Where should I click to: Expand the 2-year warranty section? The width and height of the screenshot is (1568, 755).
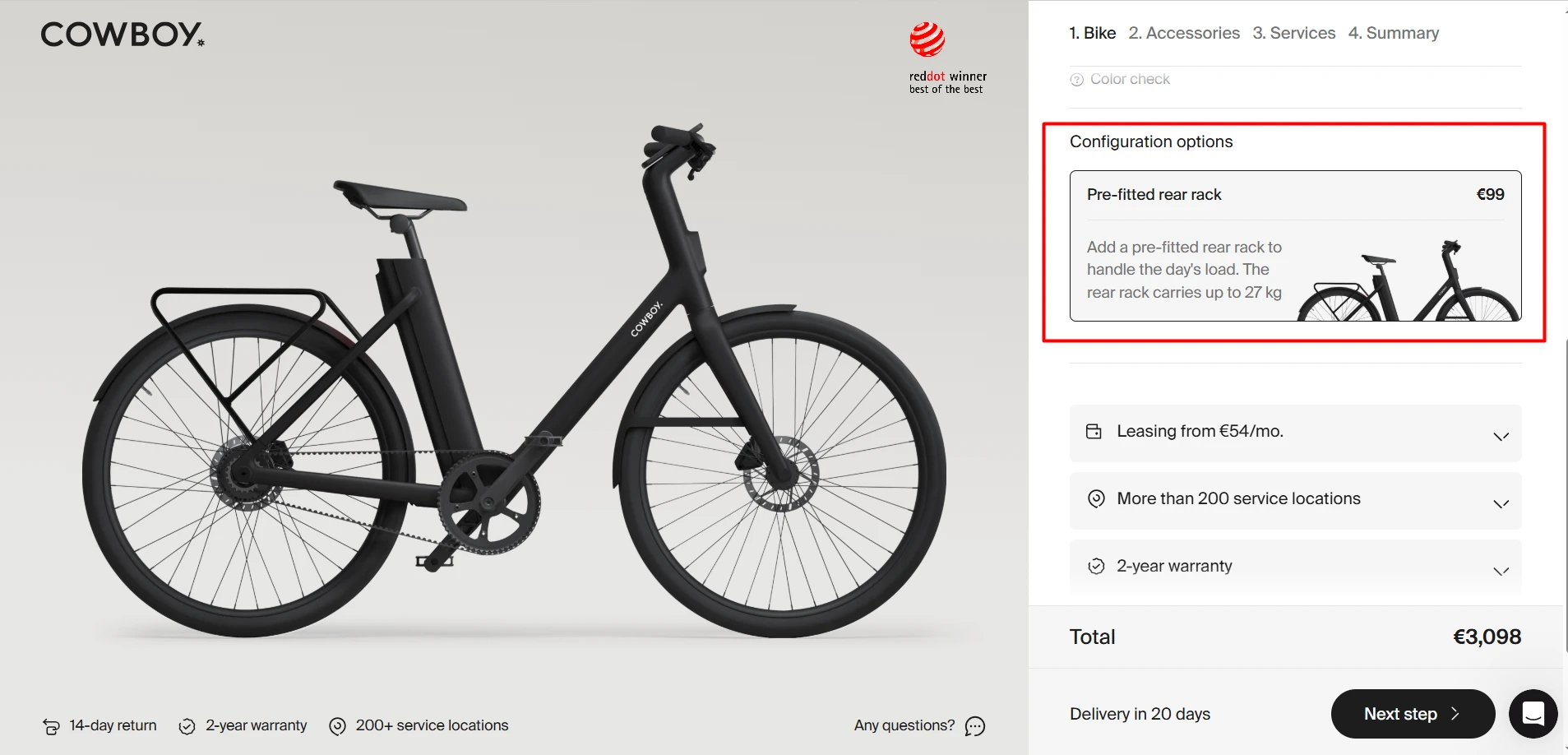coord(1295,567)
